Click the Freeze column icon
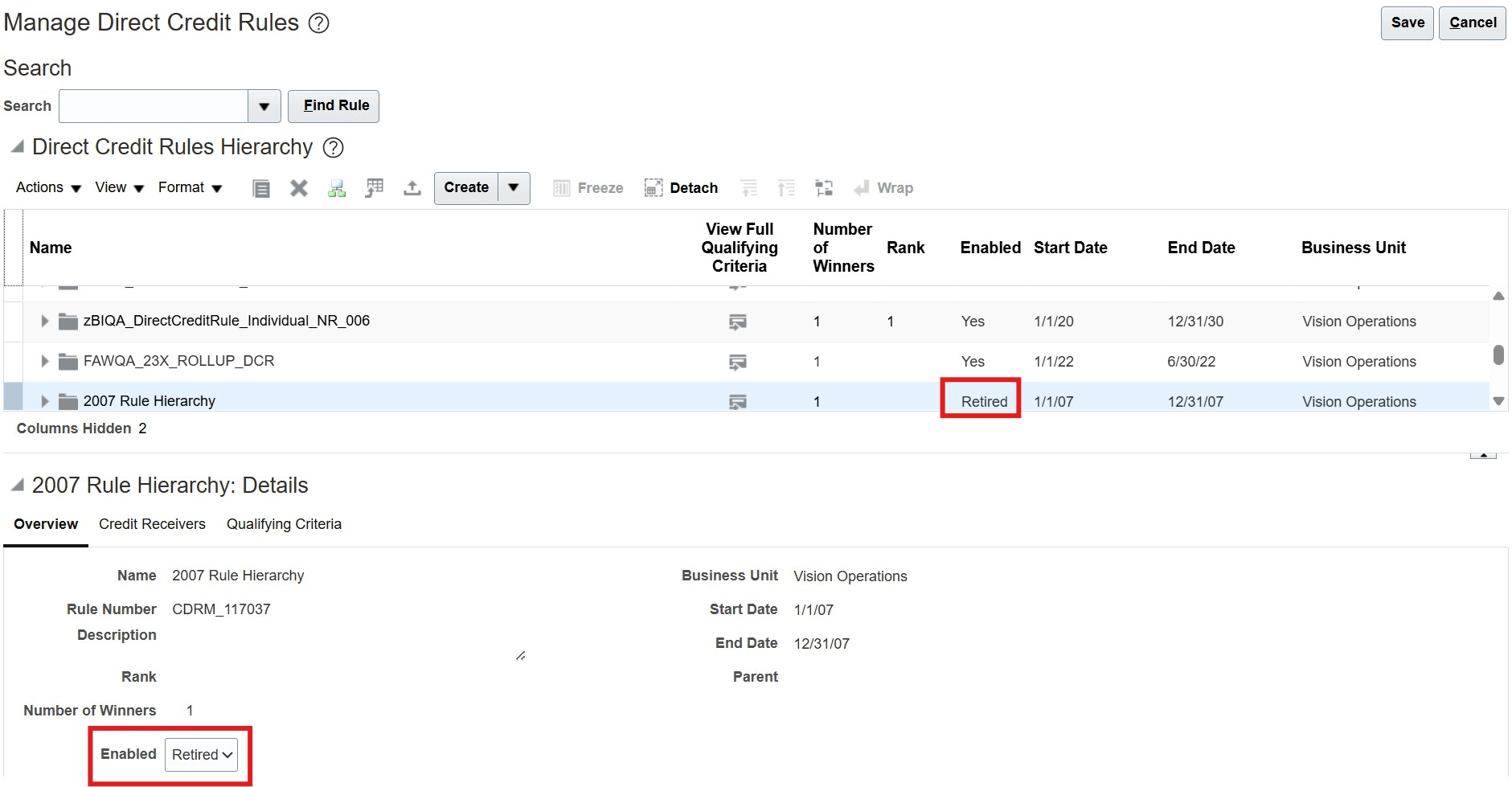 point(561,188)
